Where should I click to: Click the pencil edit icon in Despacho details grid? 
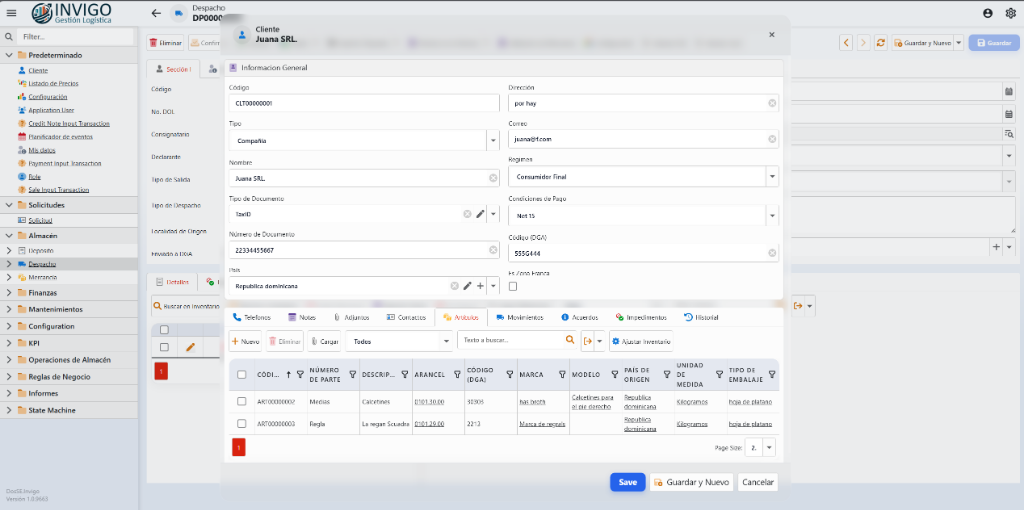point(190,347)
